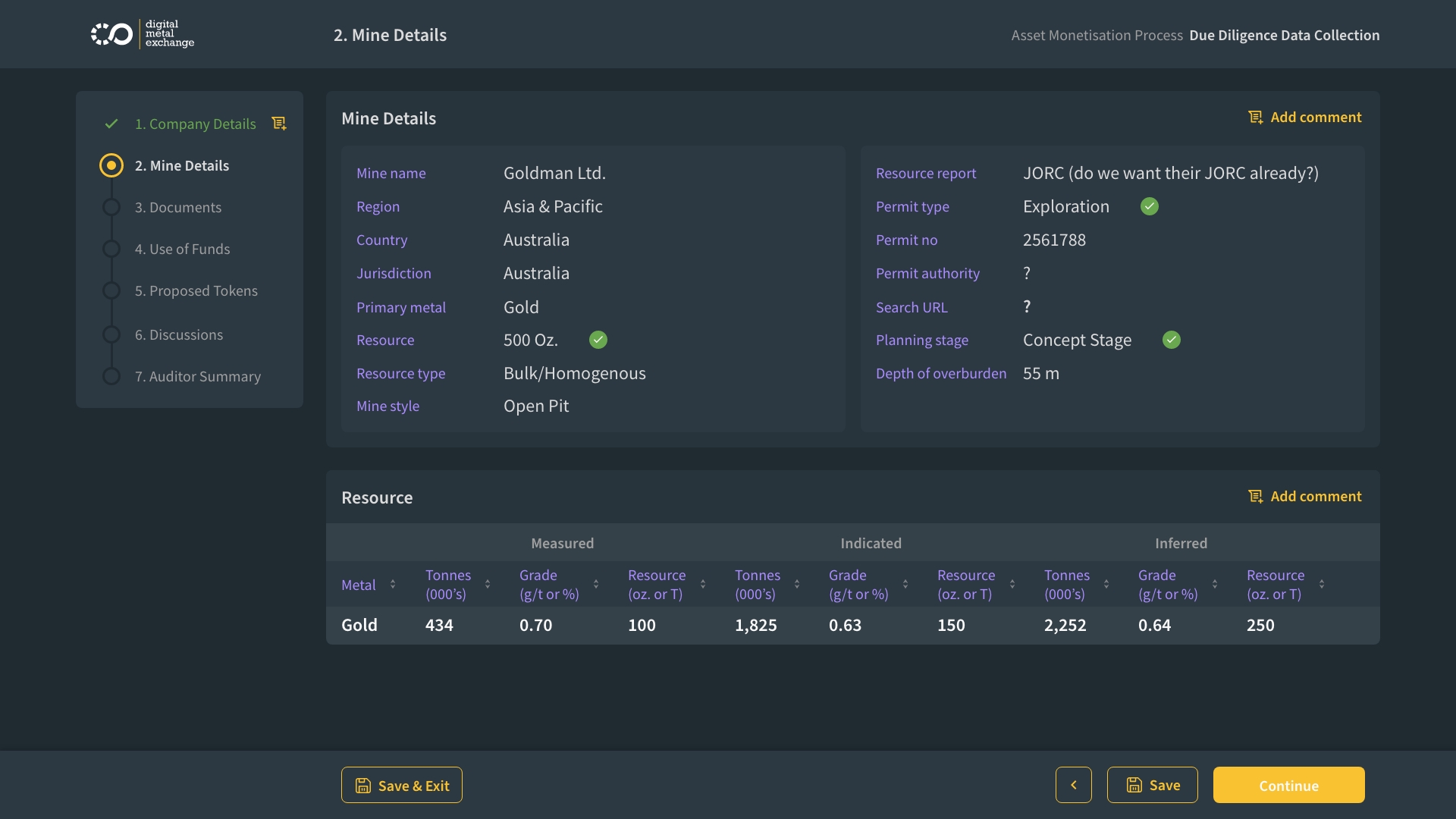1456x819 pixels.
Task: Click the completed checkmark on Company Details
Action: coord(111,124)
